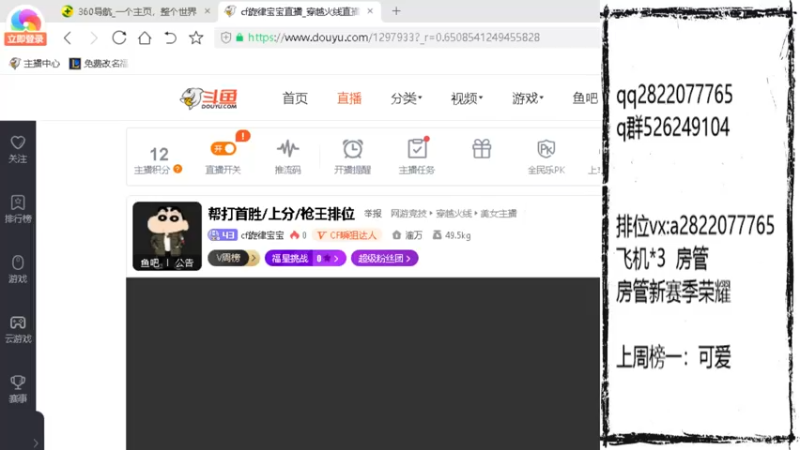Reload the page with refresh icon
This screenshot has width=800, height=450.
coord(119,37)
